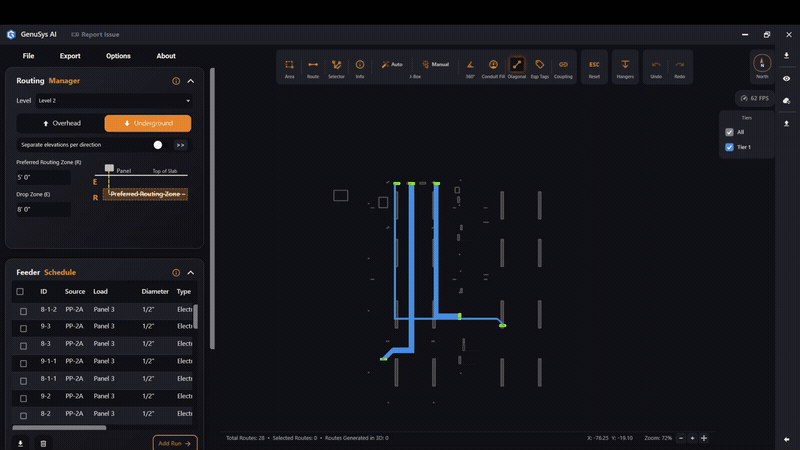Click the Preferred Routing Zone 5' 0" field
The width and height of the screenshot is (800, 450).
pos(43,178)
